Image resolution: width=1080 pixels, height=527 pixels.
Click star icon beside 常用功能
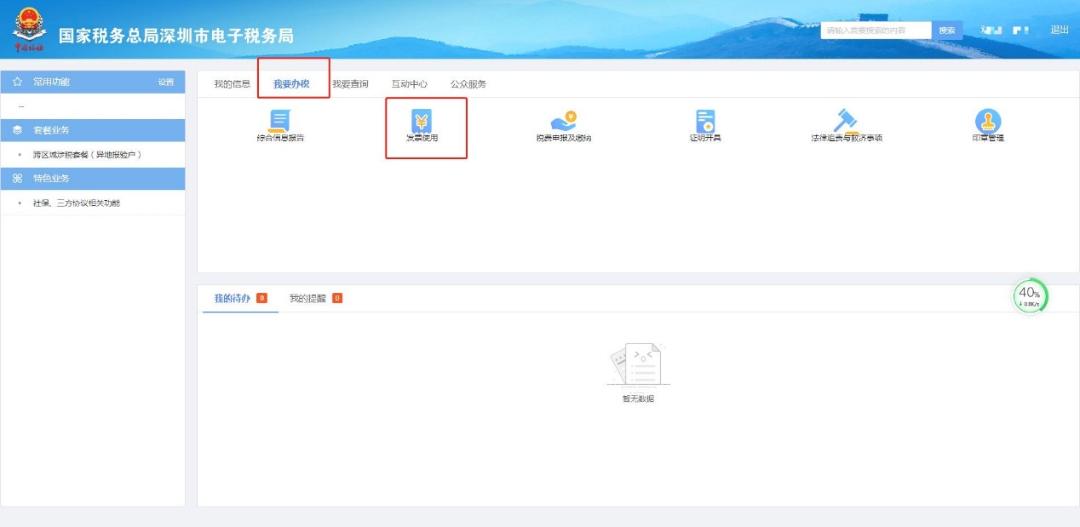17,82
